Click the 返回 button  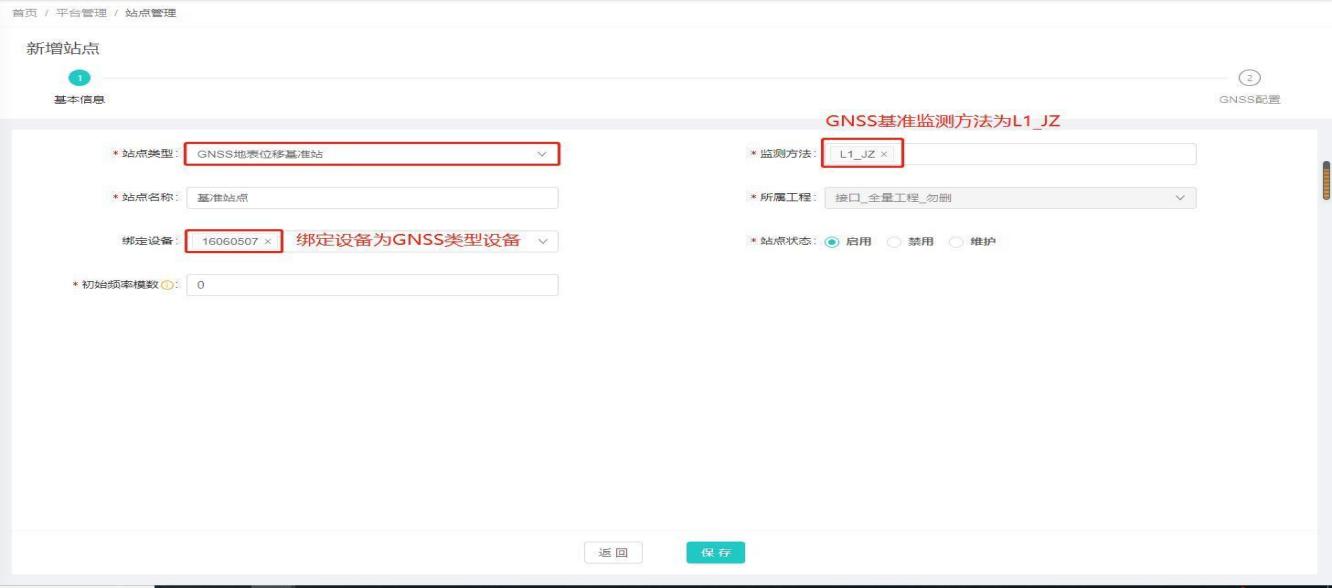[613, 552]
